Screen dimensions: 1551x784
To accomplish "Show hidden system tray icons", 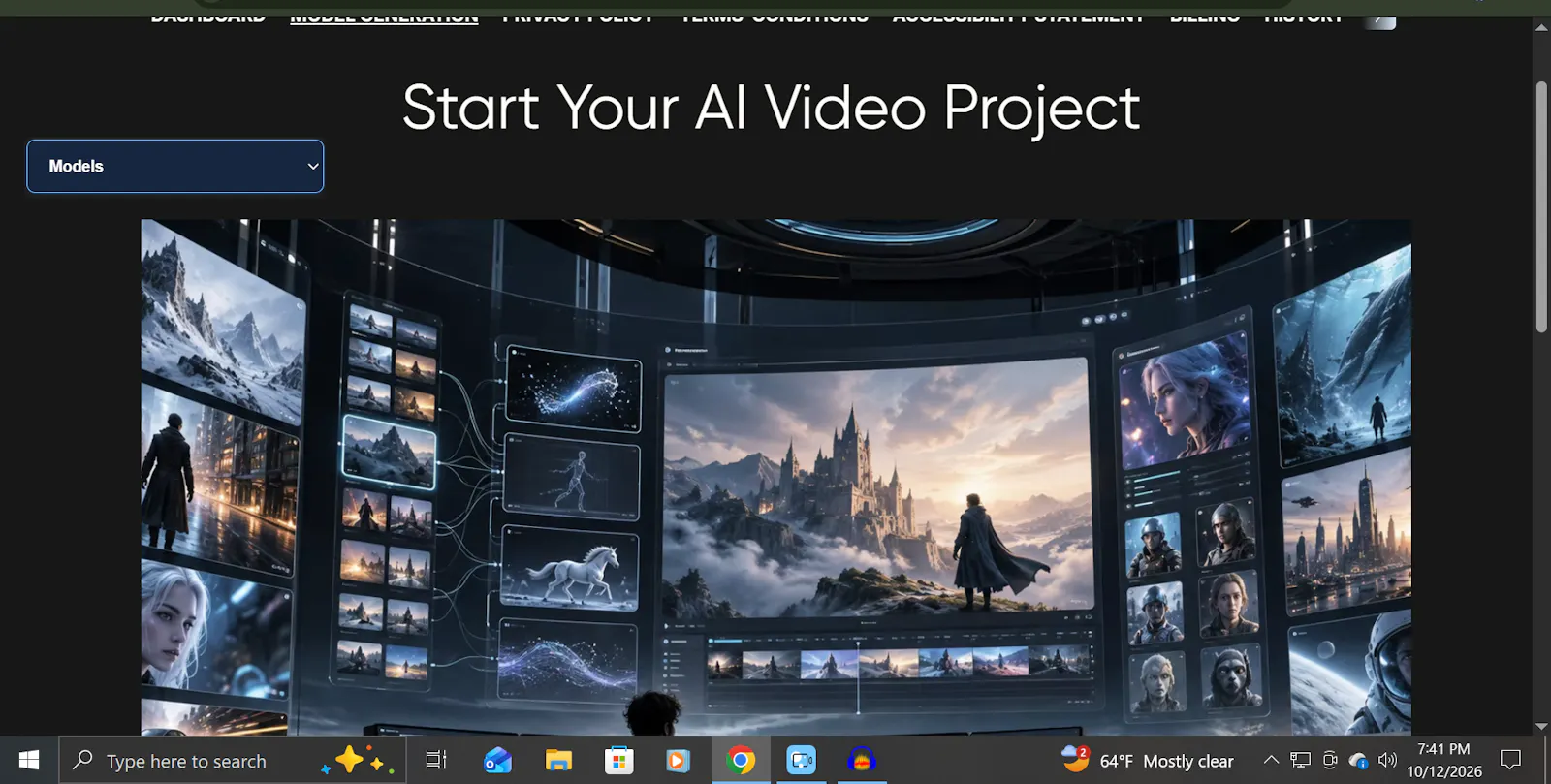I will tap(1271, 761).
